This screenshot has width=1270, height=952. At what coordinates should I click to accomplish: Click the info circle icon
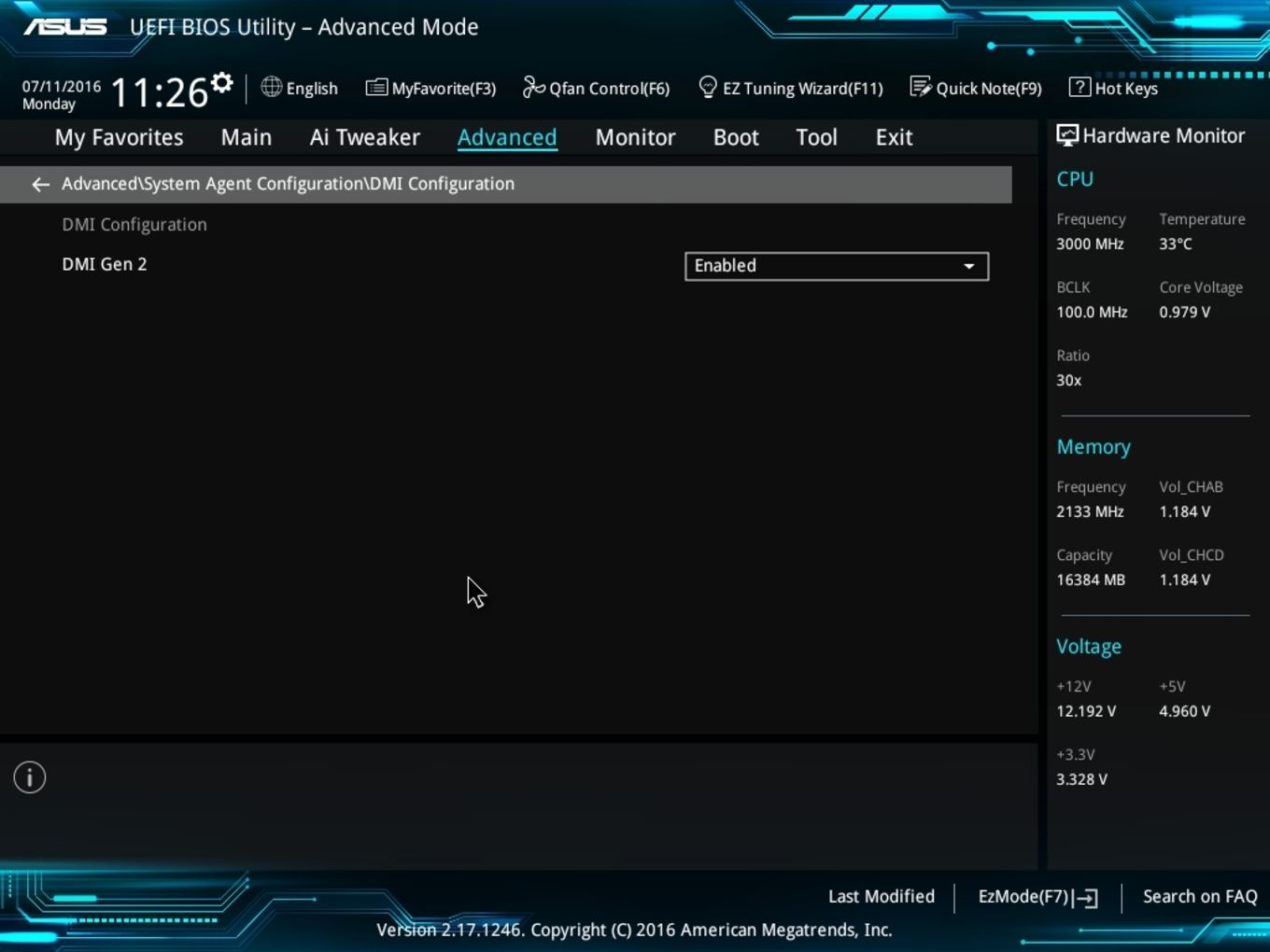30,777
